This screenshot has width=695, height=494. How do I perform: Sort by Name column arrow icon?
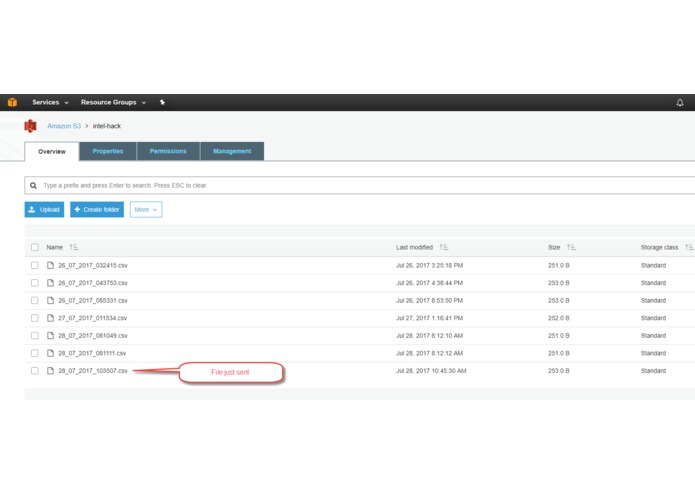click(74, 247)
